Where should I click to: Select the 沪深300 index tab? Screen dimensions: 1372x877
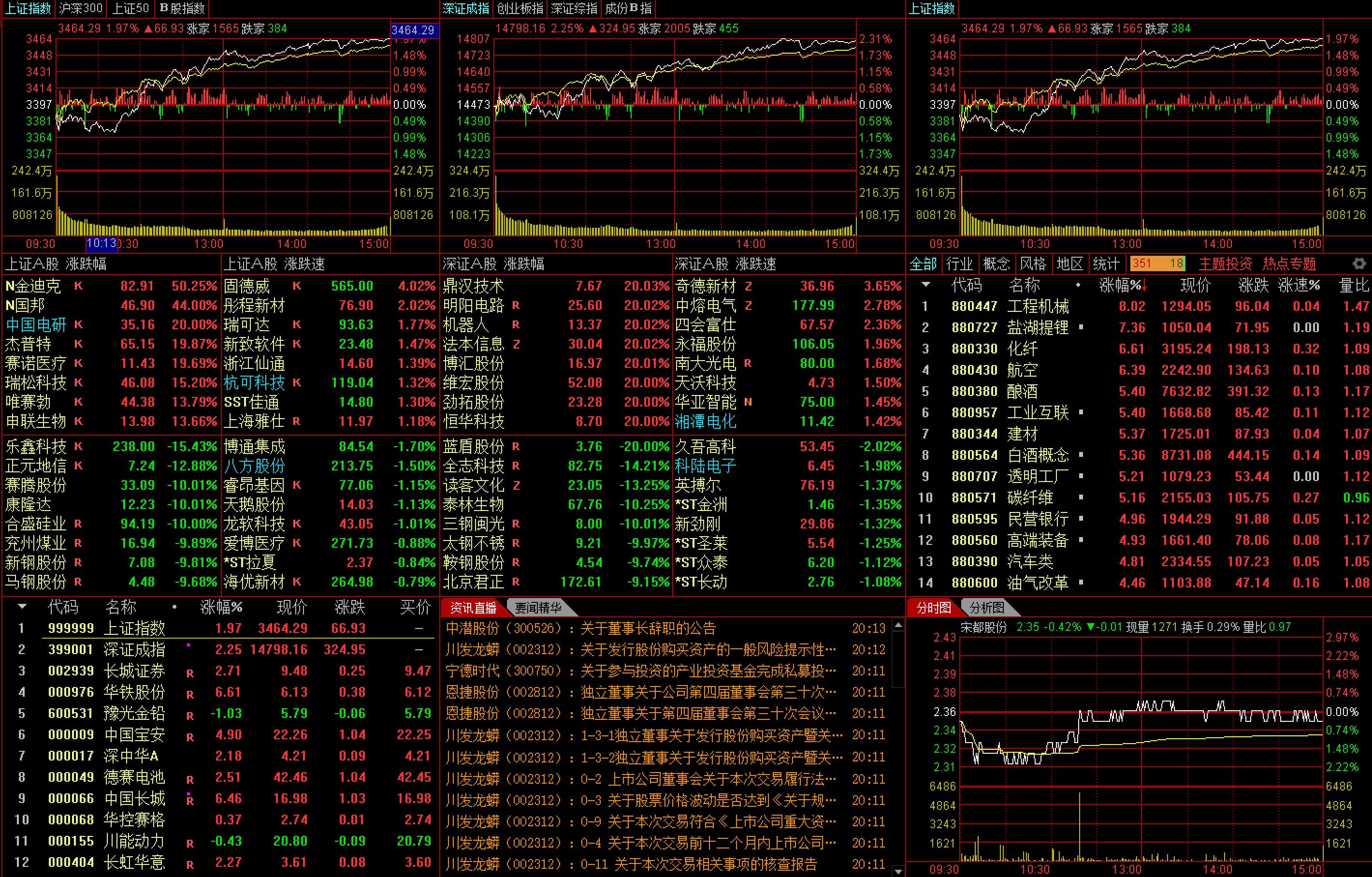pyautogui.click(x=81, y=9)
